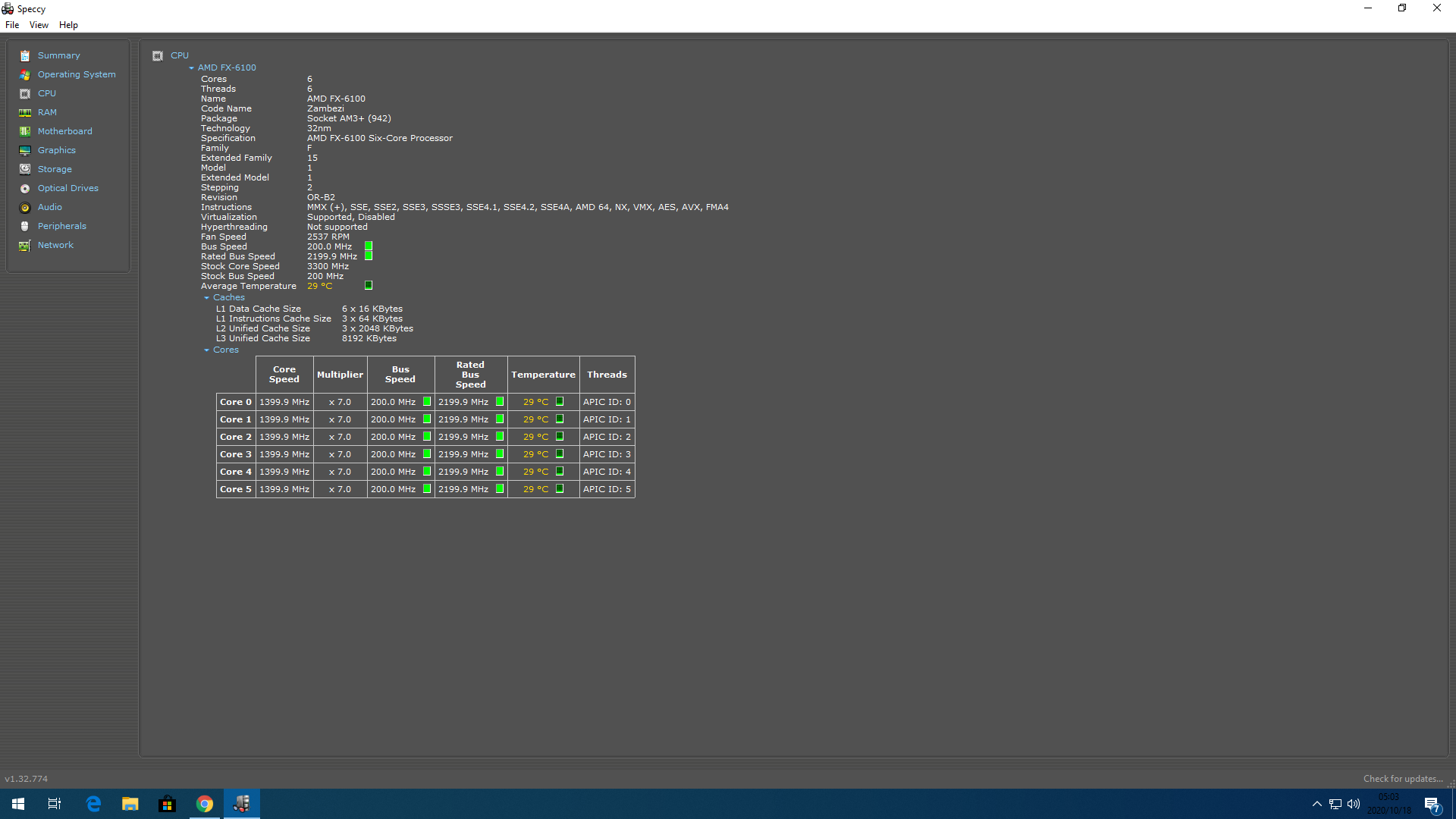This screenshot has height=819, width=1456.
Task: Click the Check for updates link
Action: coord(1402,779)
